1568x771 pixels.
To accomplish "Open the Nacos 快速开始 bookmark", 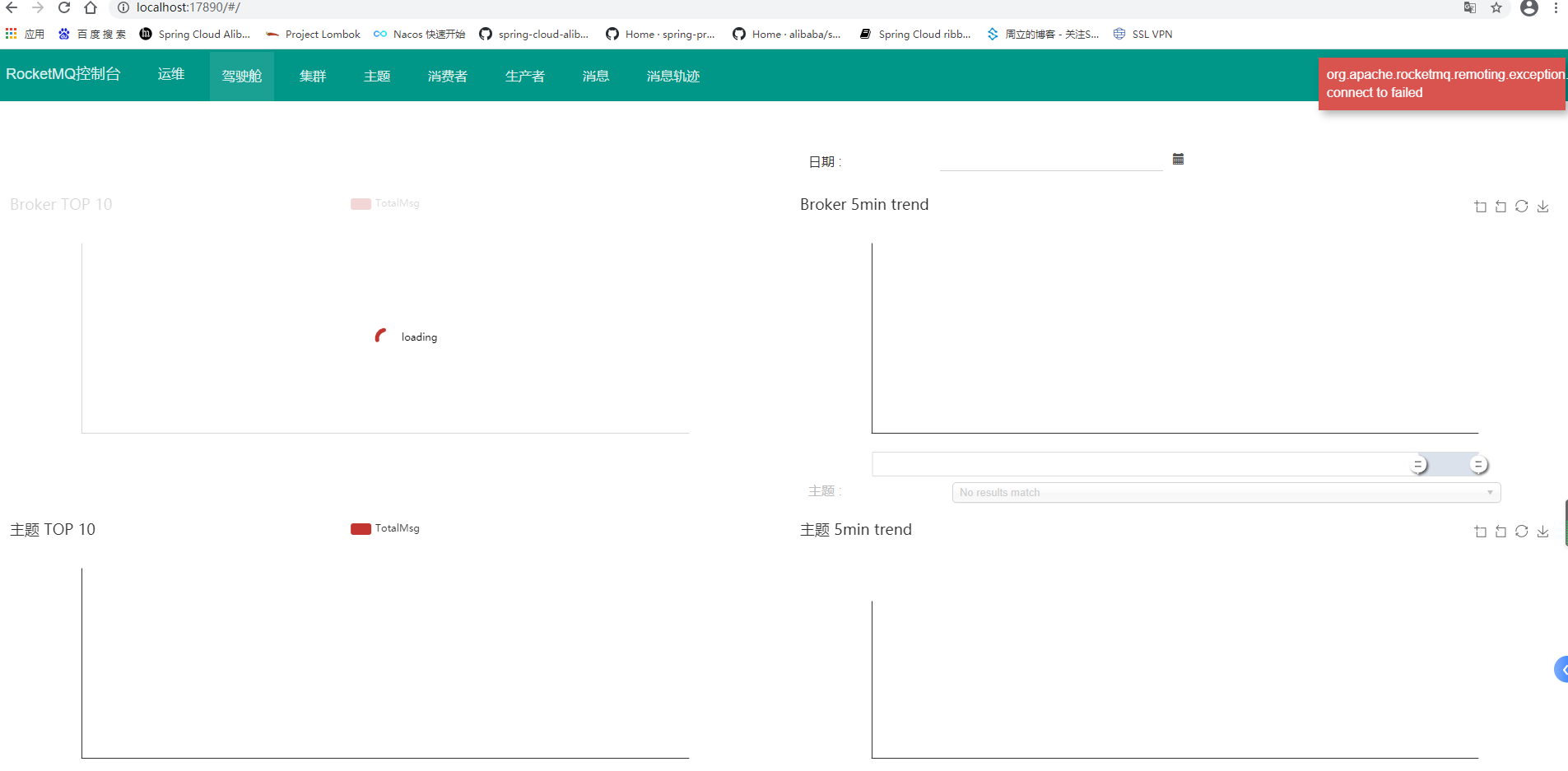I will coord(420,34).
